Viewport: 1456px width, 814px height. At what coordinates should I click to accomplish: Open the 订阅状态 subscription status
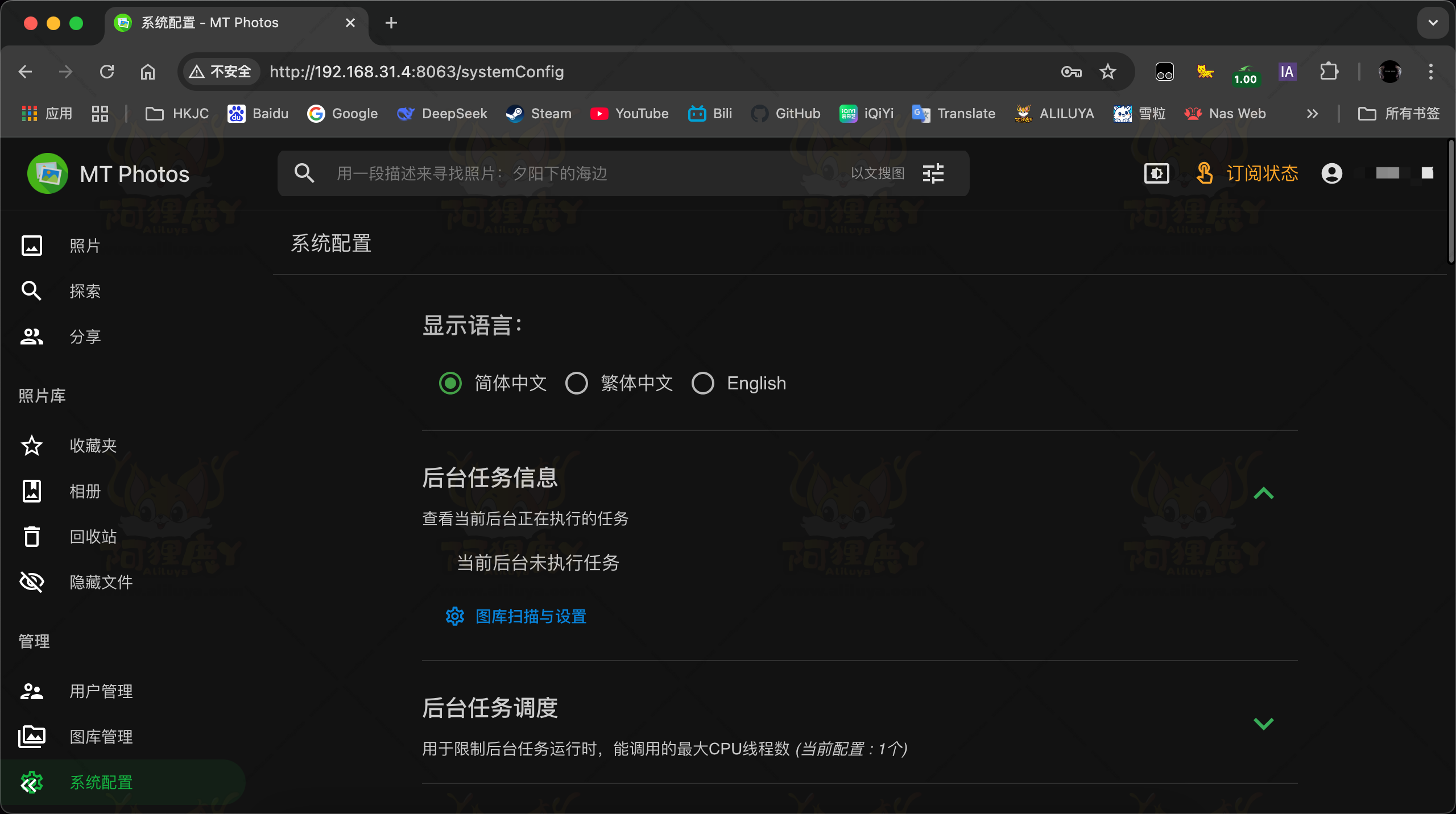click(x=1247, y=173)
